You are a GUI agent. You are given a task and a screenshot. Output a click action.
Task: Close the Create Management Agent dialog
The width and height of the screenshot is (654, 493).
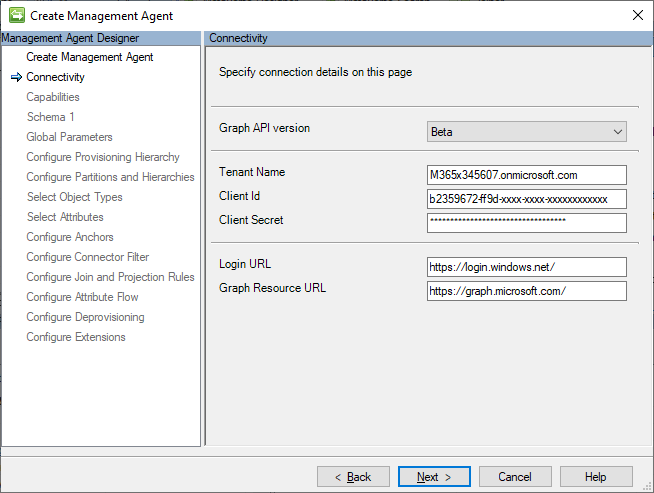pyautogui.click(x=637, y=16)
